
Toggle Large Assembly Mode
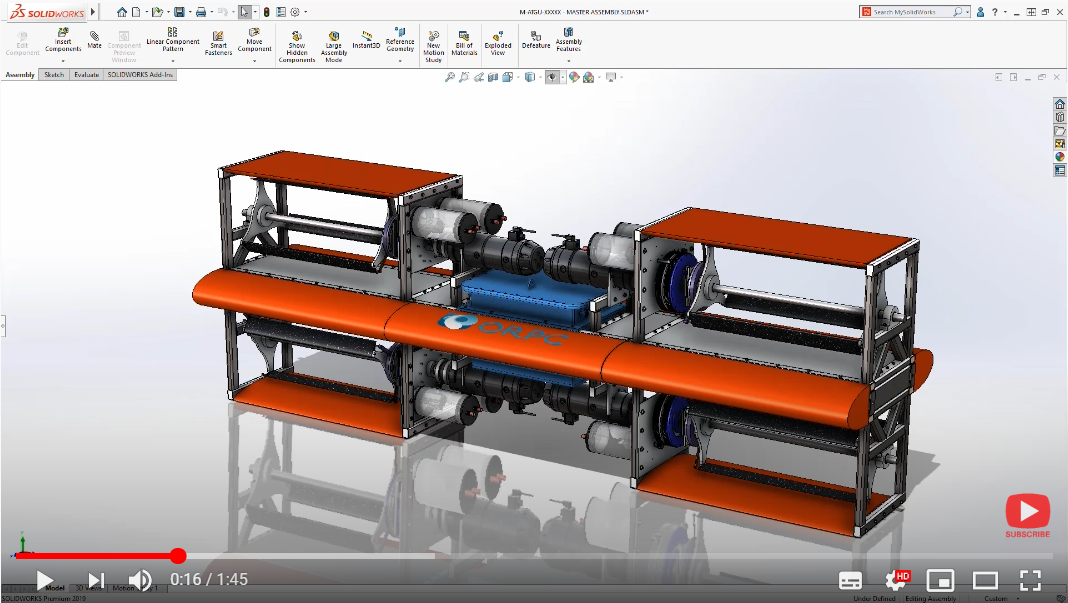pos(334,46)
